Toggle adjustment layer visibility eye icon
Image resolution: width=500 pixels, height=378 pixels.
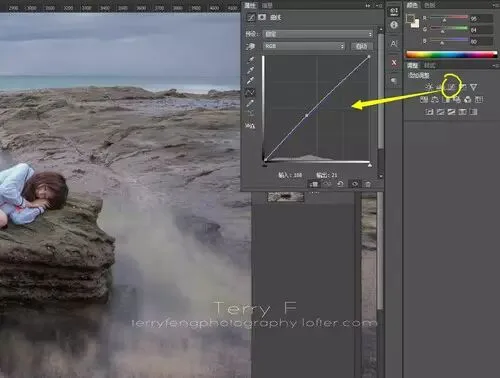(x=355, y=184)
